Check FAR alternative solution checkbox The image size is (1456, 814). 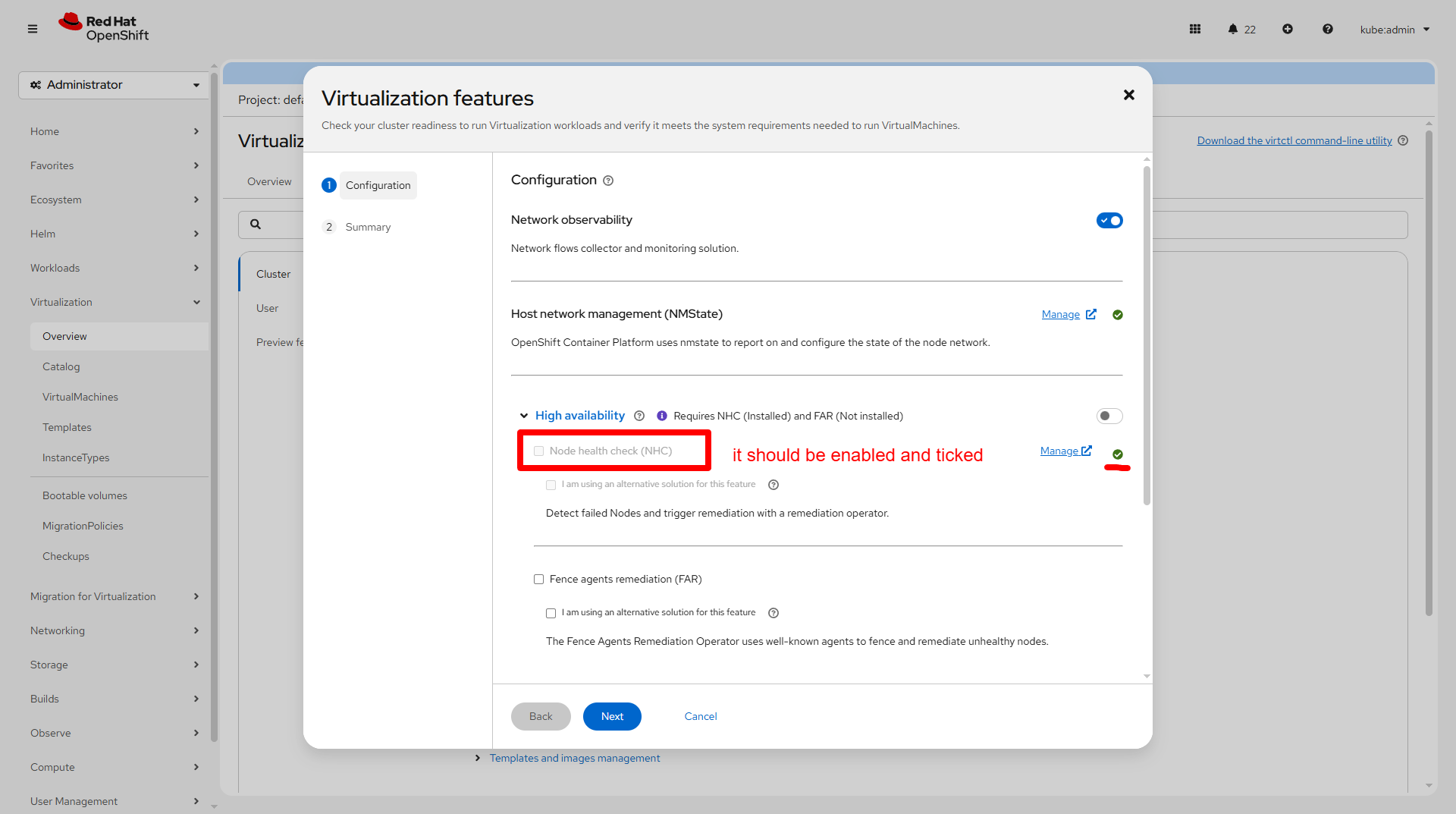[551, 613]
